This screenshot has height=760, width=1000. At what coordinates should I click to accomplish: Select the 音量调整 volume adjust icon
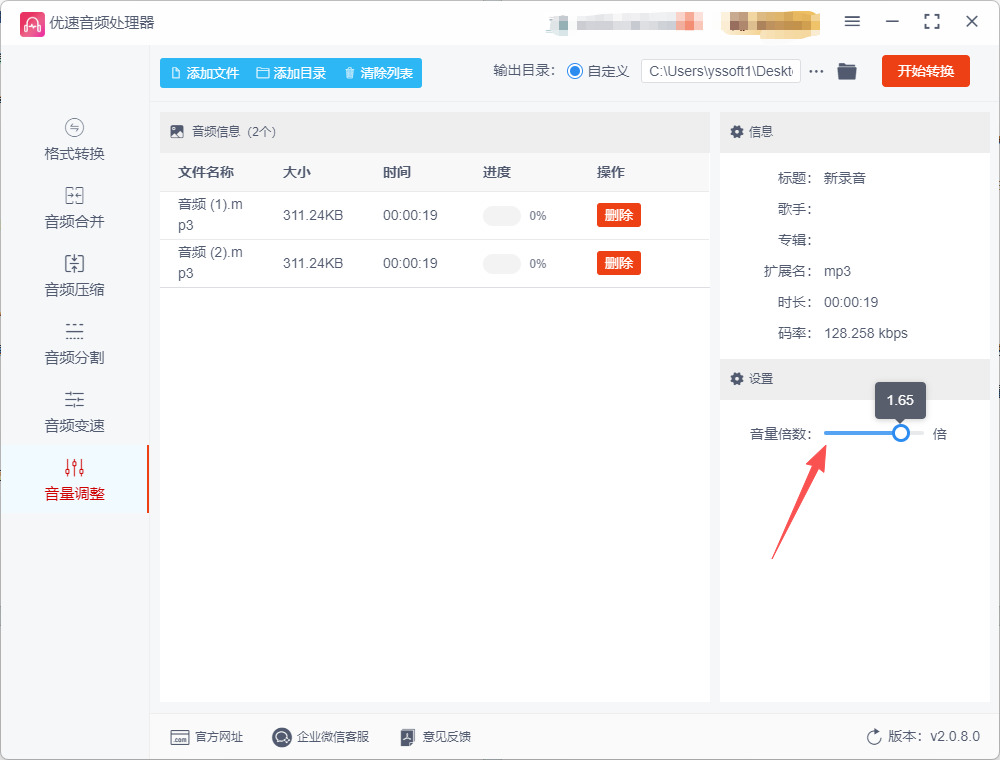[x=74, y=467]
